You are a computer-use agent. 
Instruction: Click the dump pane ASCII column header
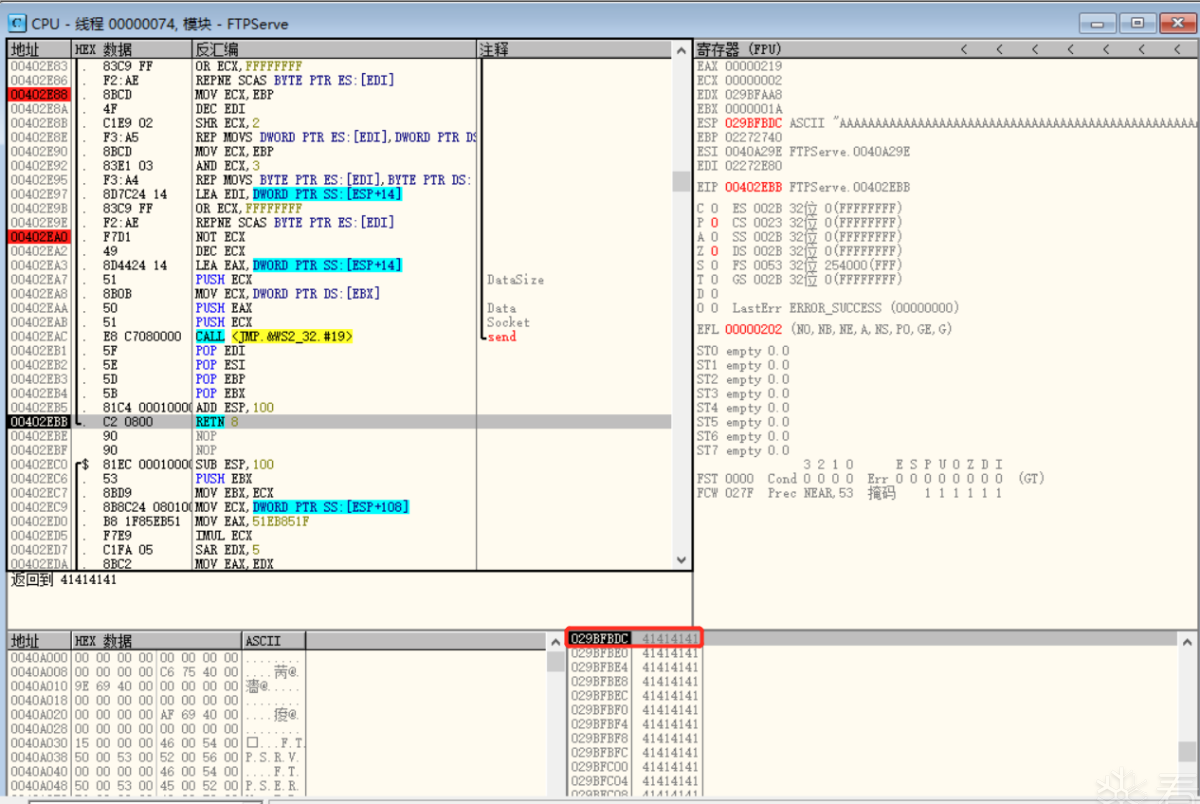pos(273,640)
